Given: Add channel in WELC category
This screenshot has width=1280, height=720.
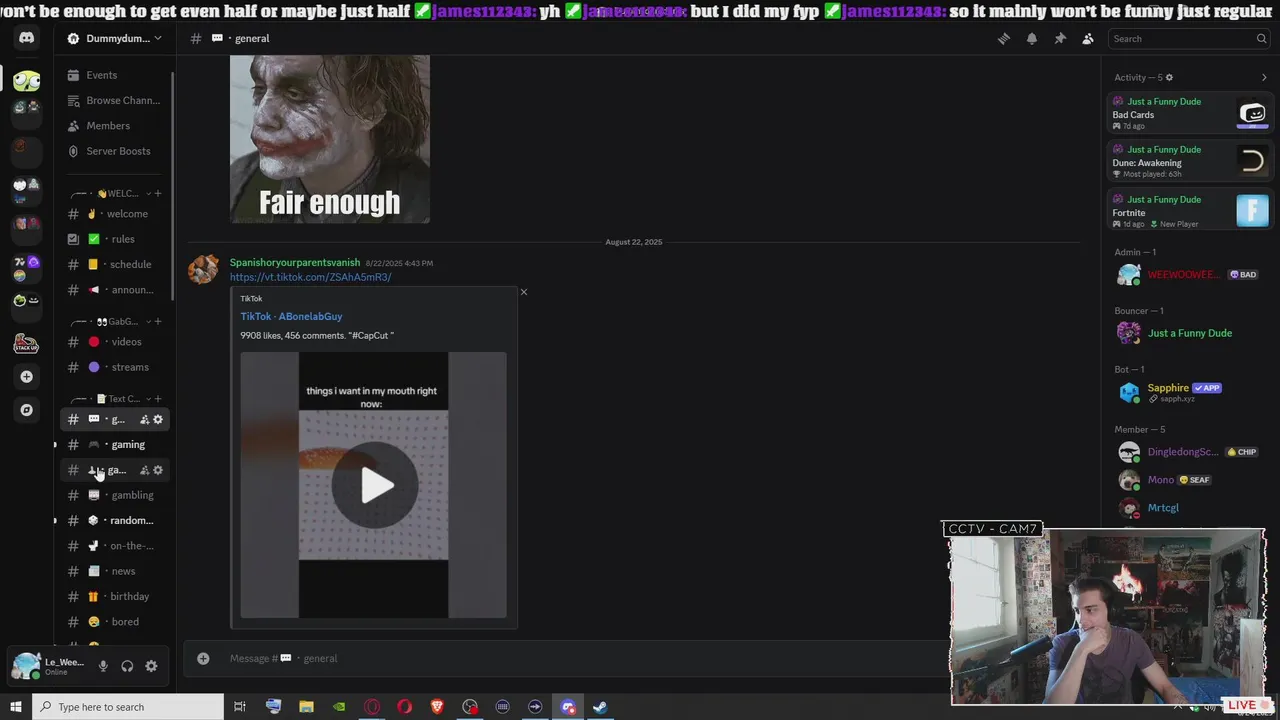Looking at the screenshot, I should coord(158,193).
